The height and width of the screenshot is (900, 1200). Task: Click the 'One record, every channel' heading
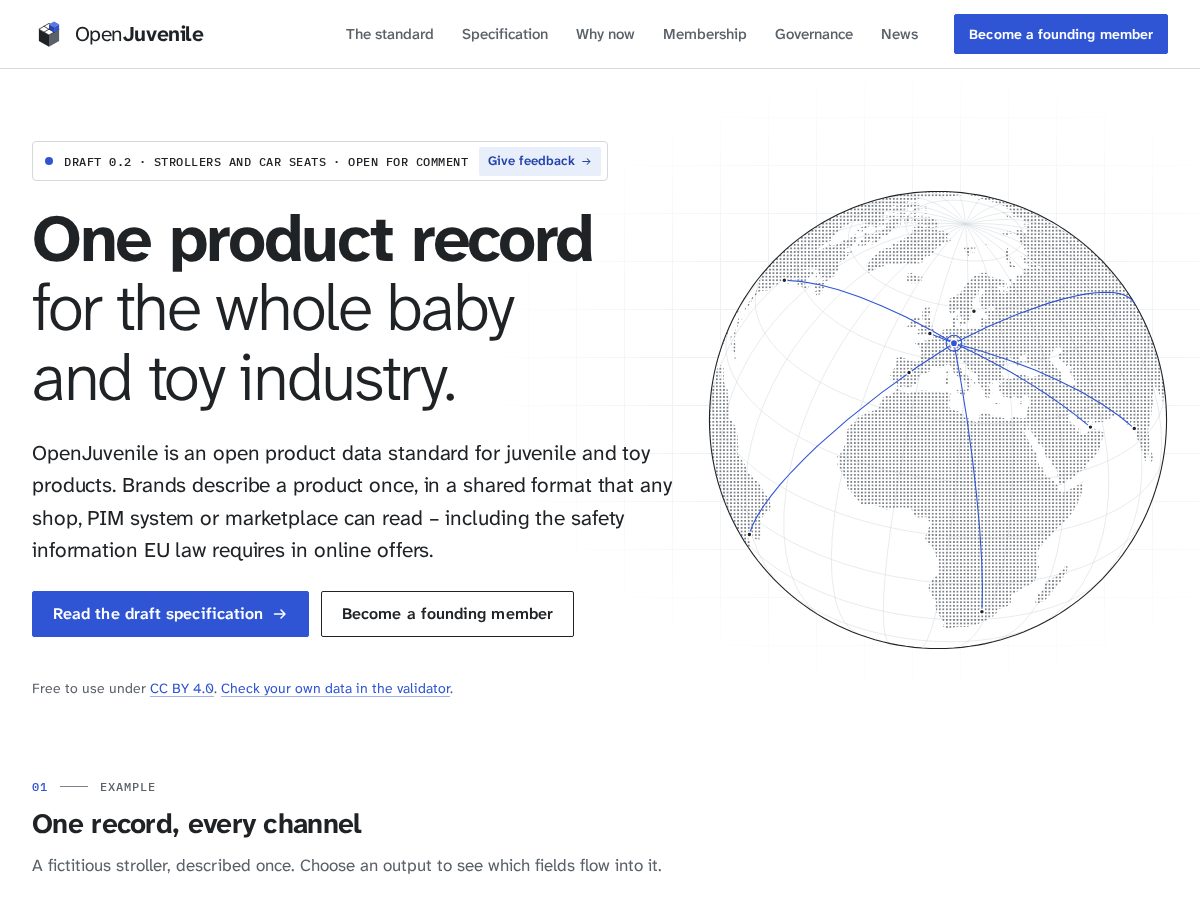coord(197,824)
